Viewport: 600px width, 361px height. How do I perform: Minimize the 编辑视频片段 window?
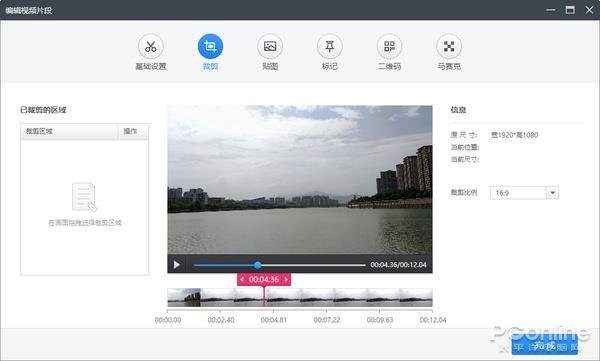click(551, 10)
